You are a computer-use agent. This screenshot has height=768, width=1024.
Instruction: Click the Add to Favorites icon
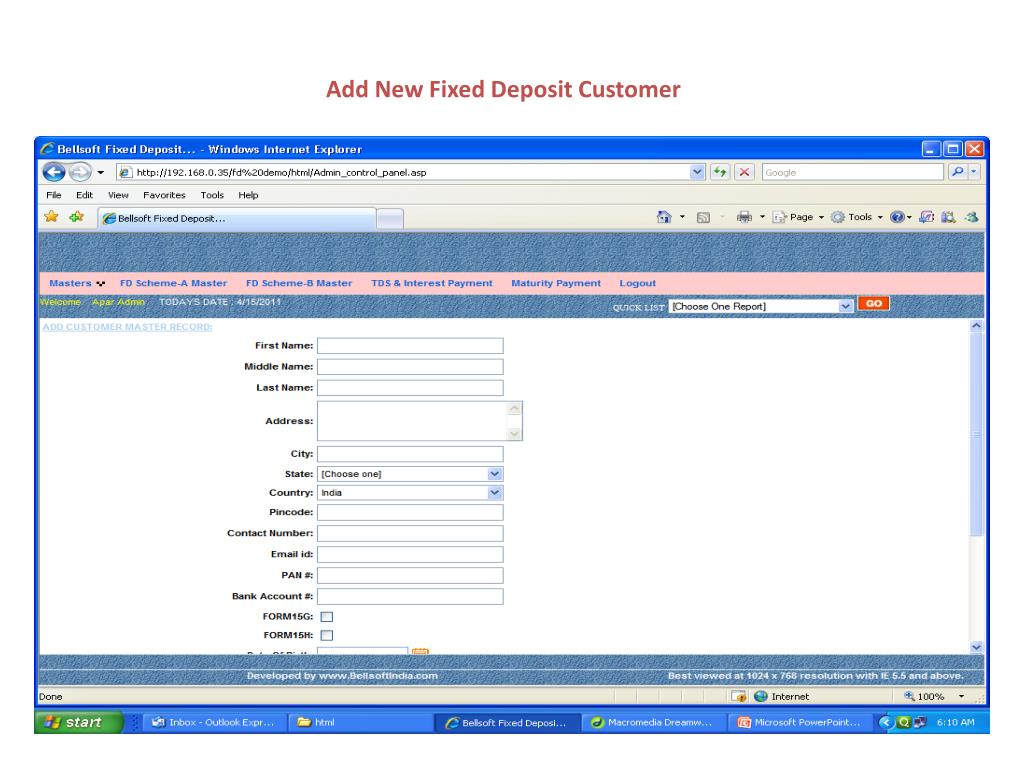76,217
